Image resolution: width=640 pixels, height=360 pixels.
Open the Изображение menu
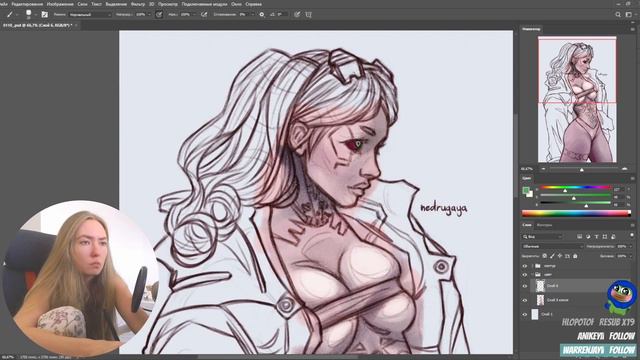pos(60,4)
